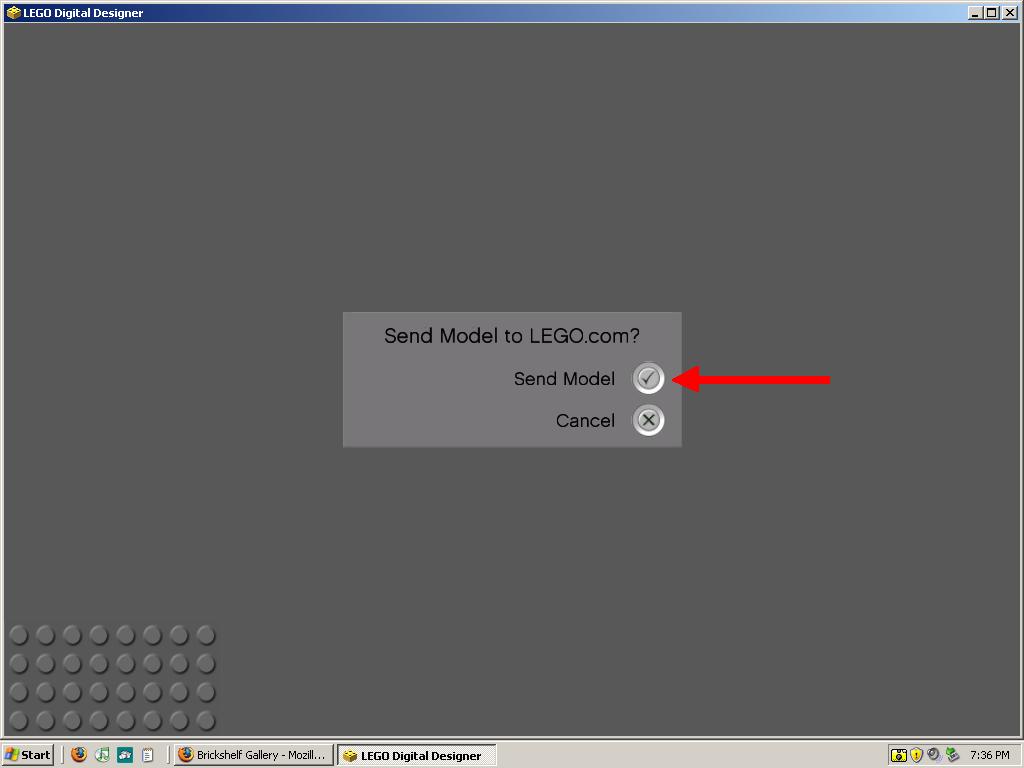Click the Cancel X button
The image size is (1024, 768).
click(648, 420)
